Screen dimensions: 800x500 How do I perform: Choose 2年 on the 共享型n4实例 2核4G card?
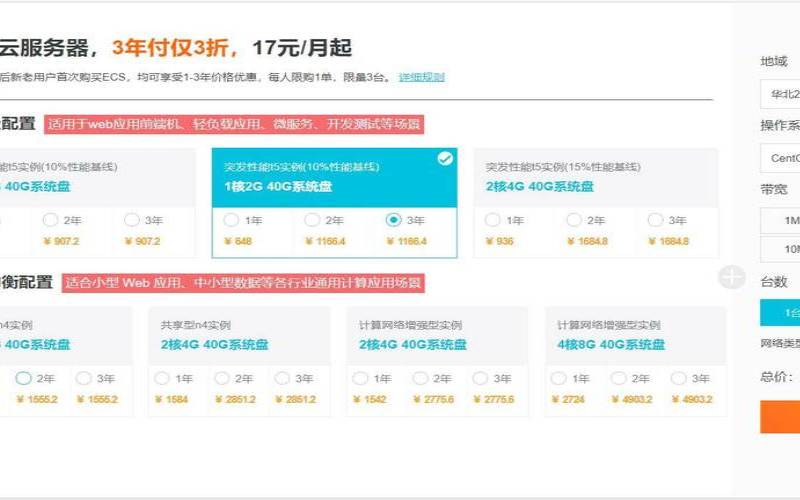(x=221, y=378)
